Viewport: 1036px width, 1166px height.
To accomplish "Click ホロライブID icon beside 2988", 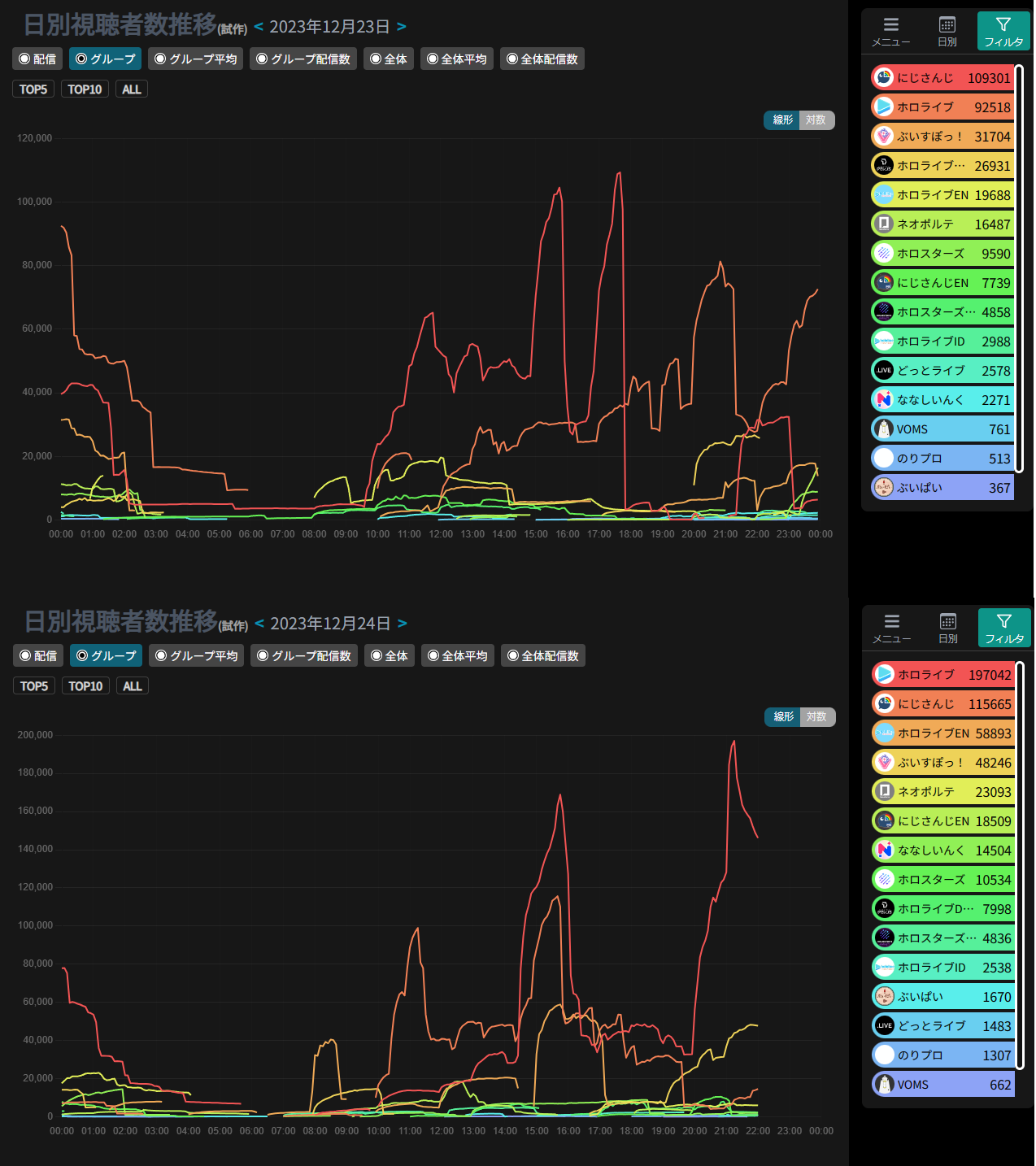I will tap(884, 341).
